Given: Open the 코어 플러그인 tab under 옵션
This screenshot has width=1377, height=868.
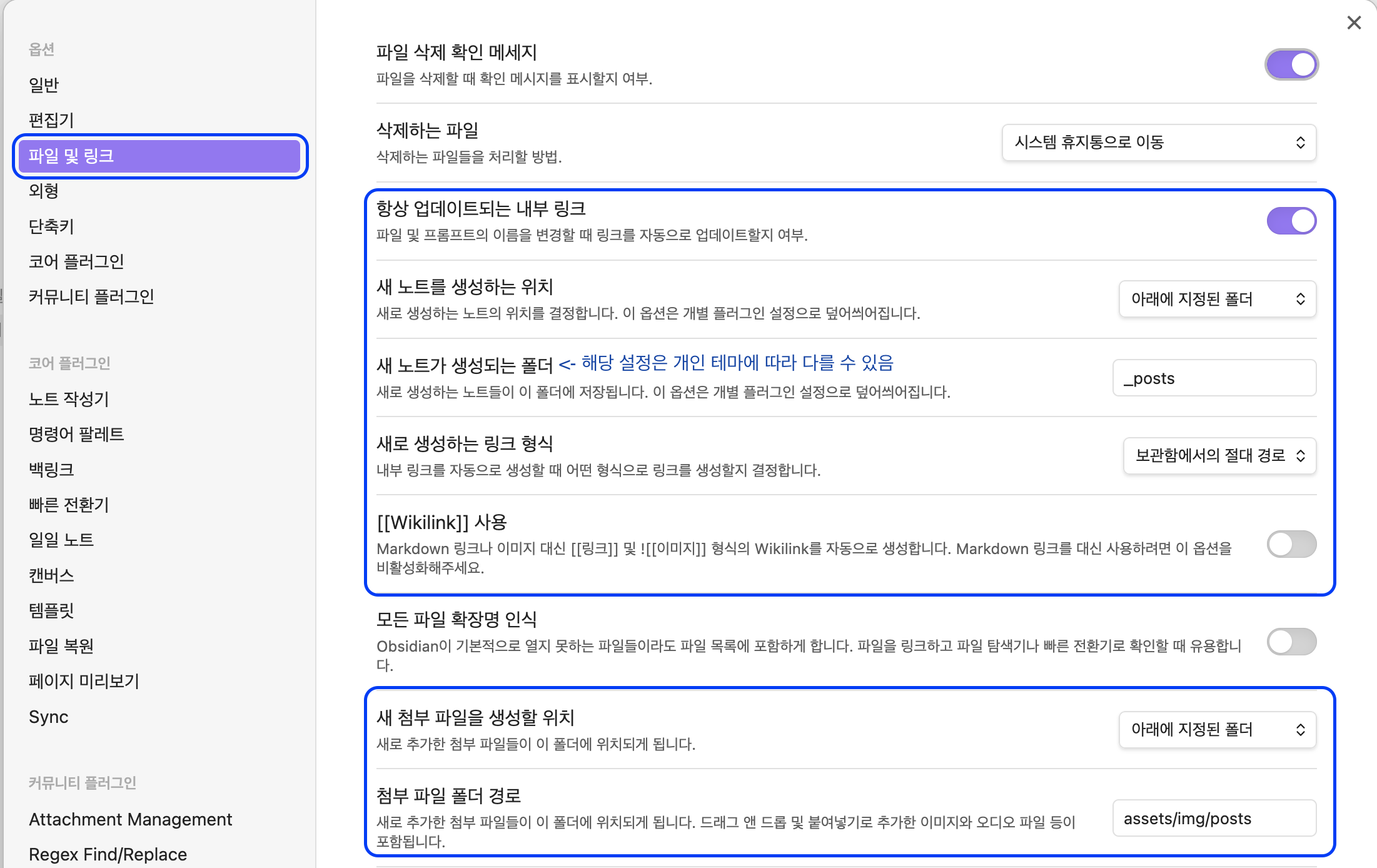Looking at the screenshot, I should click(159, 261).
